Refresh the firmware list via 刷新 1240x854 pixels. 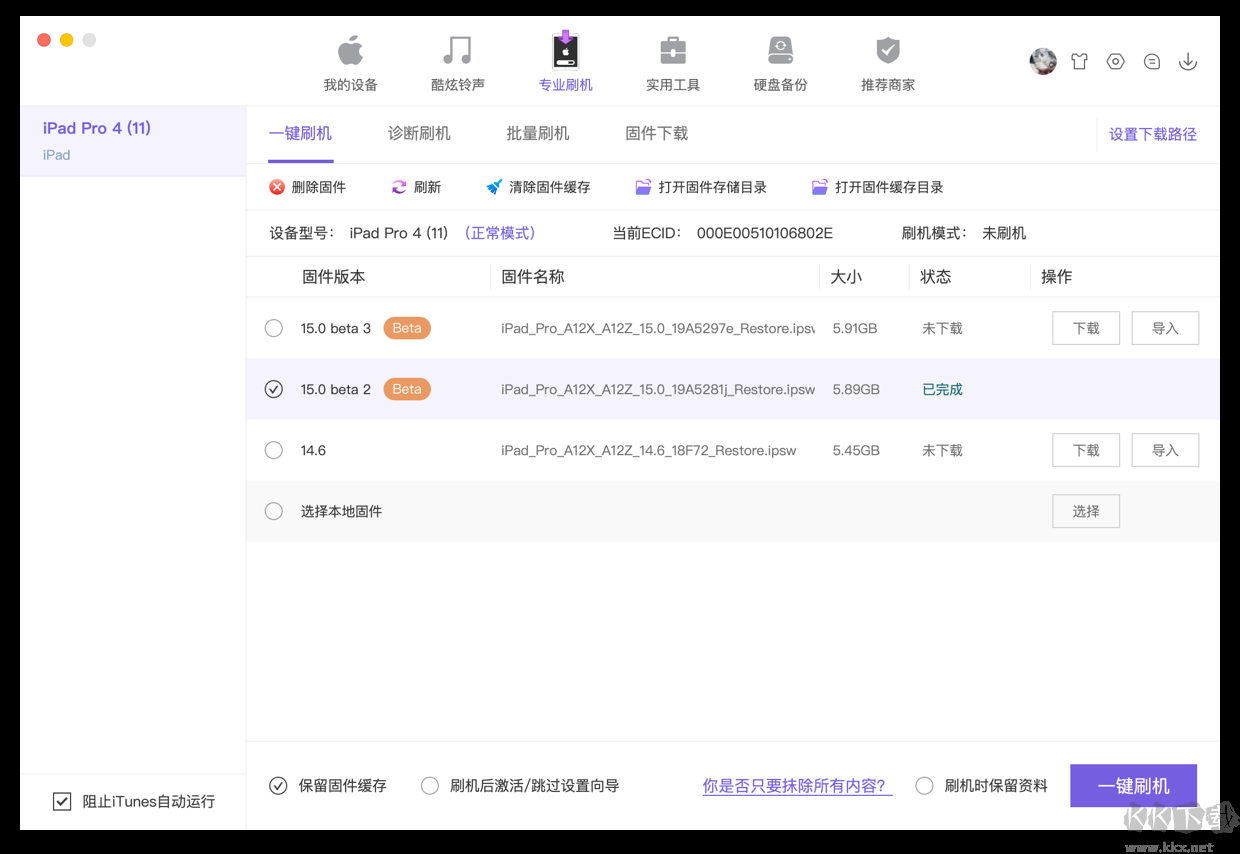coord(416,186)
